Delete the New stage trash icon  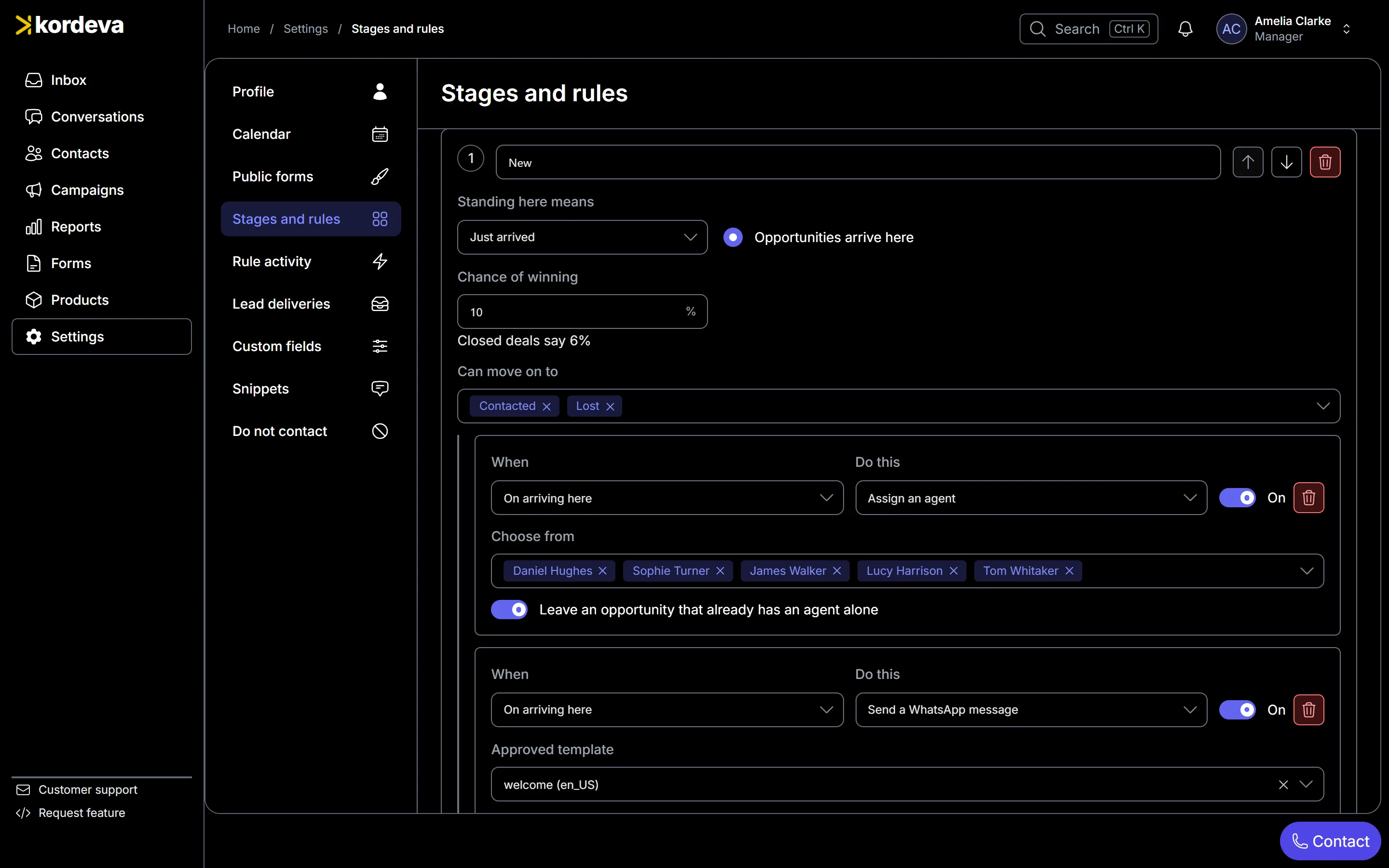tap(1325, 162)
